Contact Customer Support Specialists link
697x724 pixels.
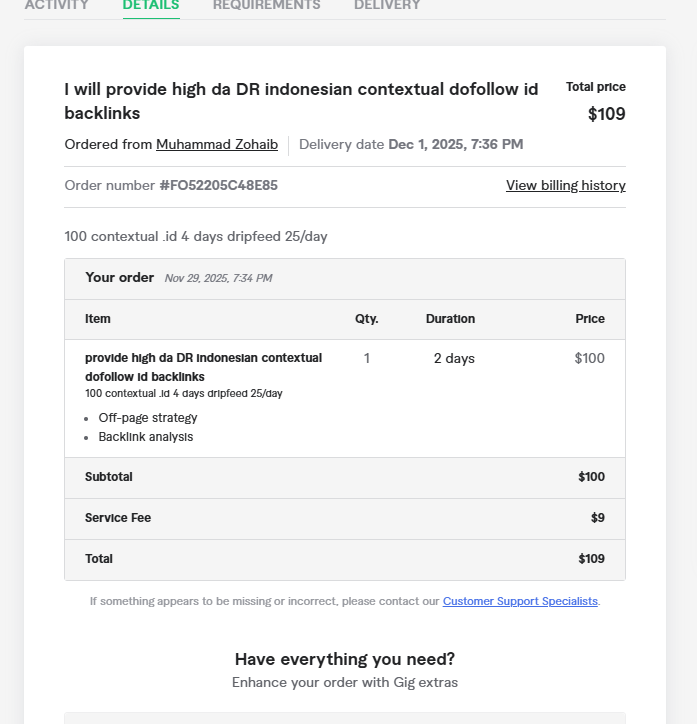click(x=520, y=601)
